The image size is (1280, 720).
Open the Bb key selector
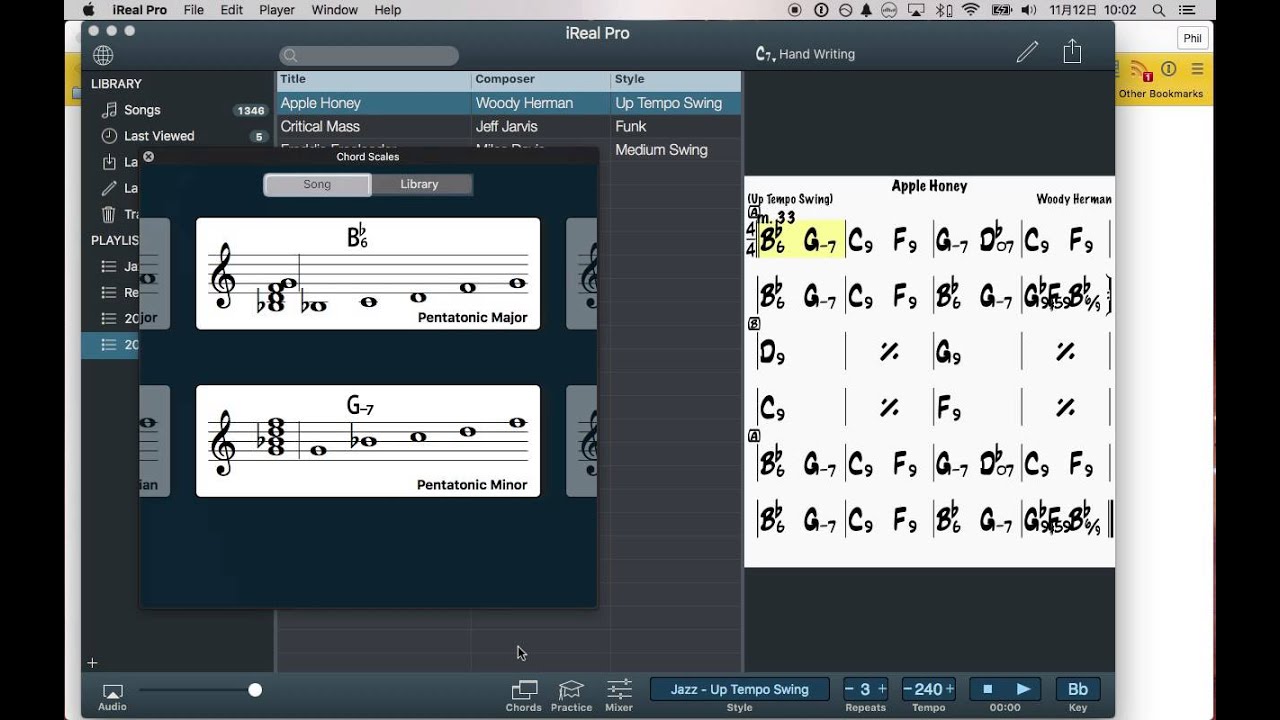[1078, 689]
